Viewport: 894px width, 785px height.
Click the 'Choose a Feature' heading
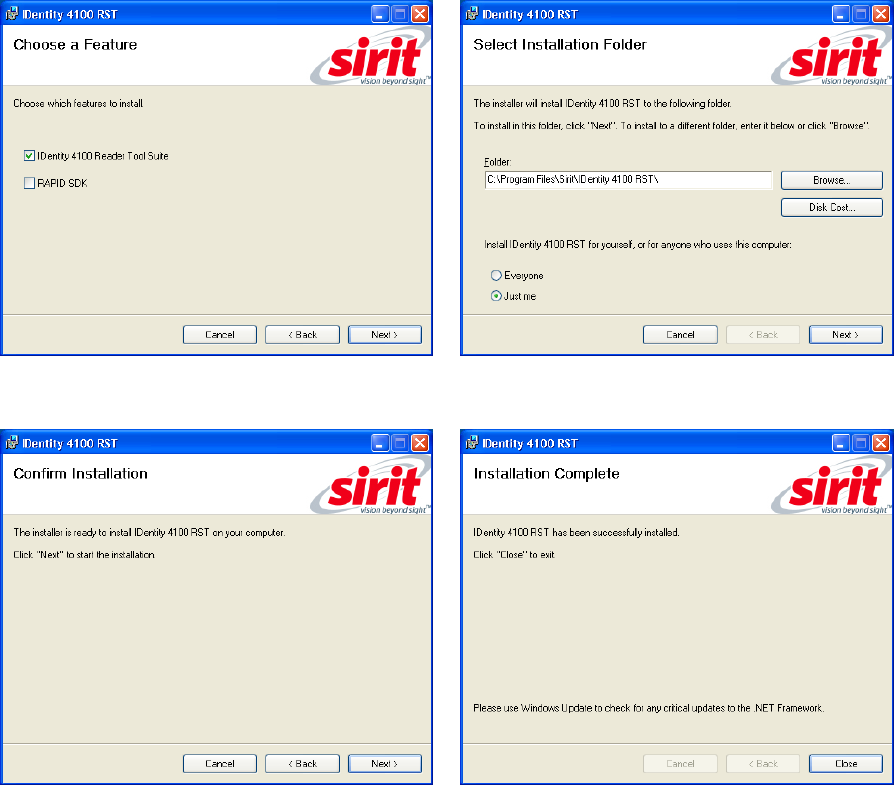[75, 44]
